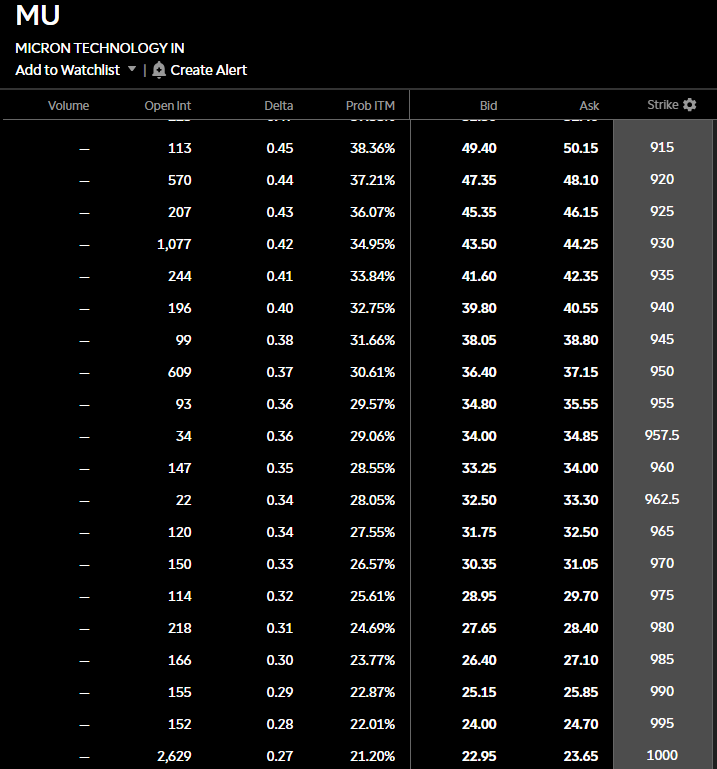Select the 33.30 ask at the 962.5 strike
Screen dimensions: 717x769
click(x=581, y=500)
